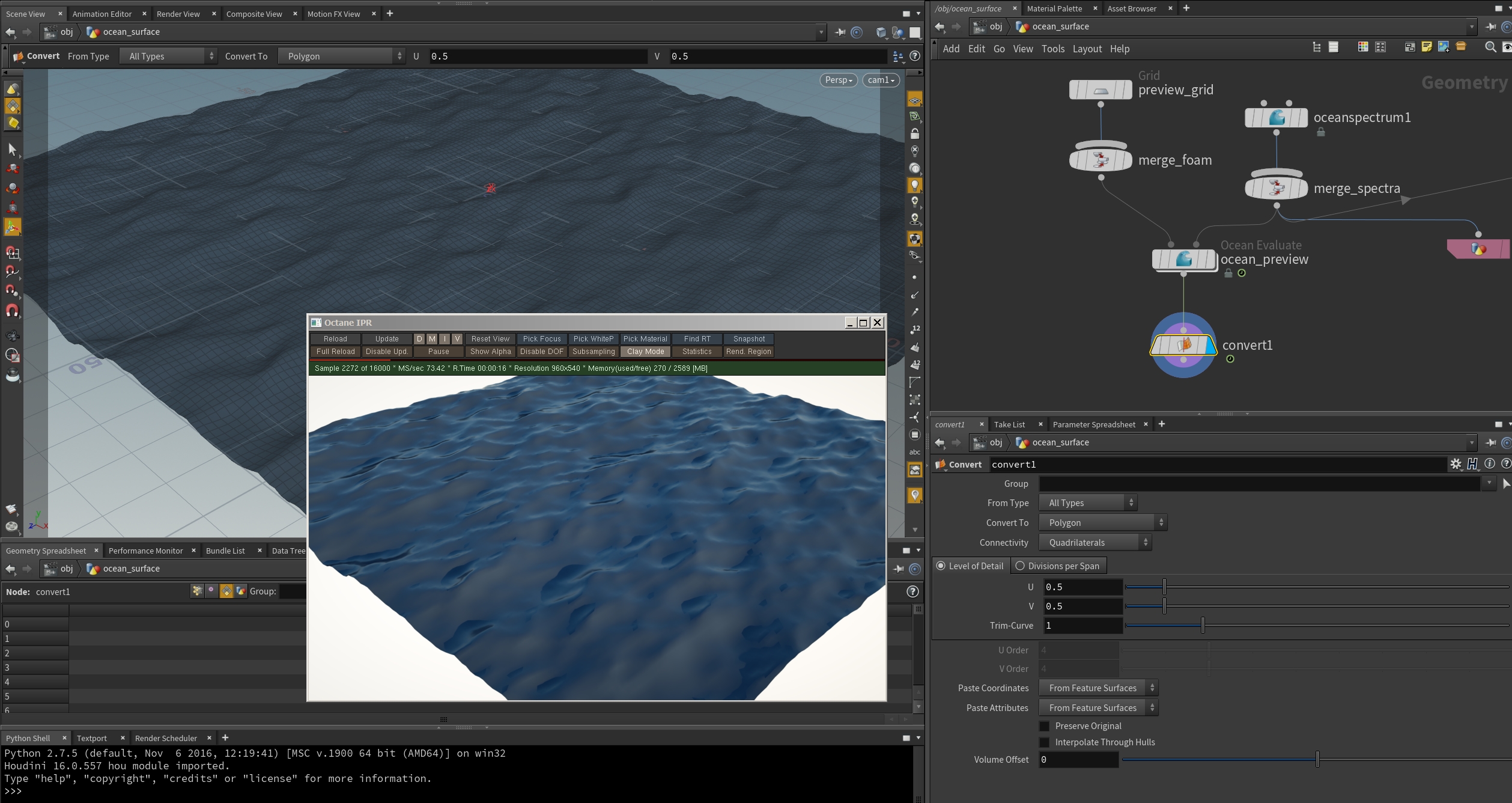Enable the Preserve Original checkbox
The height and width of the screenshot is (803, 1512).
(1045, 726)
